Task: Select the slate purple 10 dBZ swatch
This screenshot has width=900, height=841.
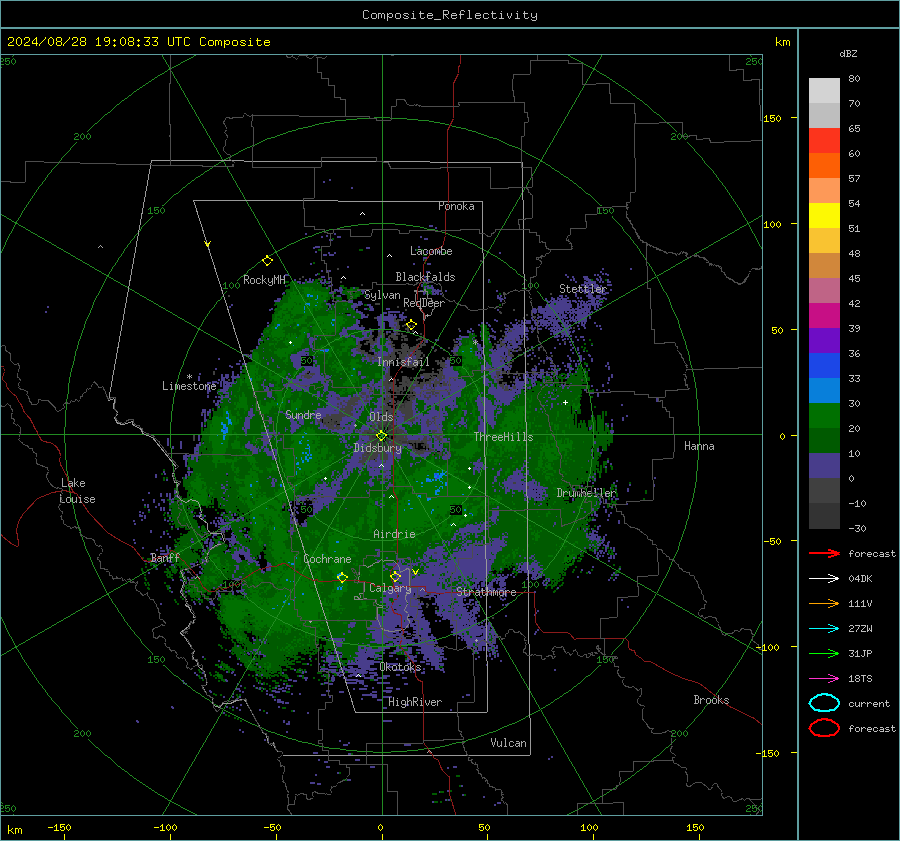Action: 824,465
